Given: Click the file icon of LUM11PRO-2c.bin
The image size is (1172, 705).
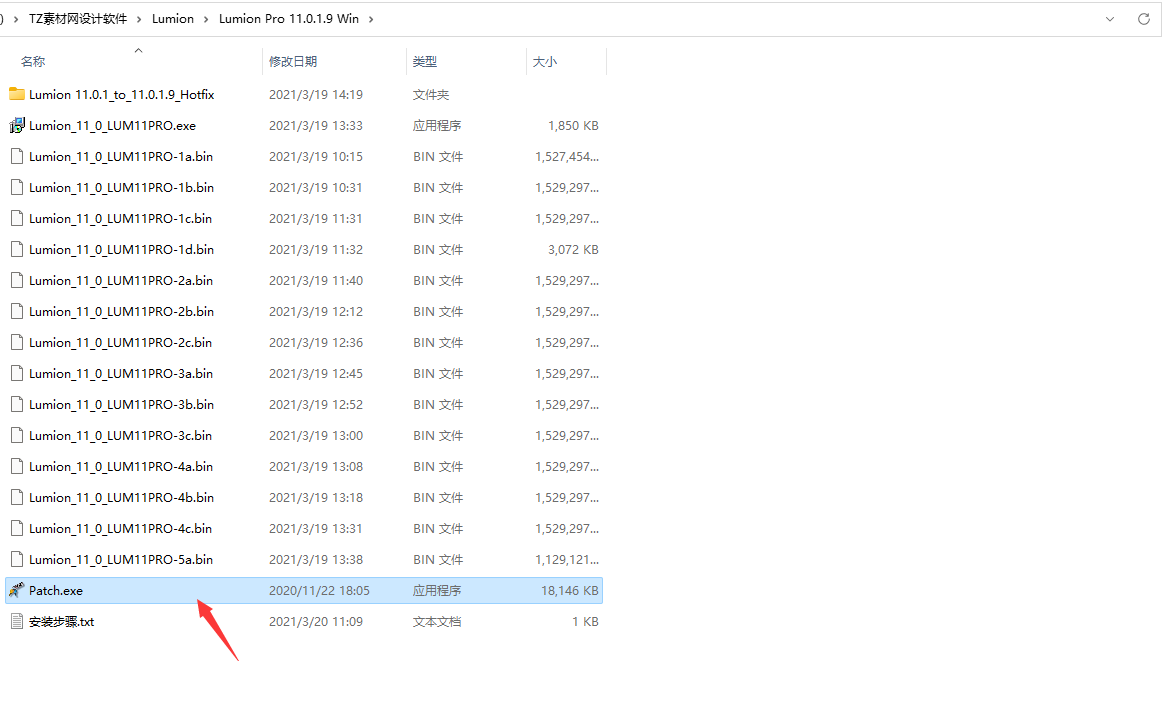Looking at the screenshot, I should [16, 342].
